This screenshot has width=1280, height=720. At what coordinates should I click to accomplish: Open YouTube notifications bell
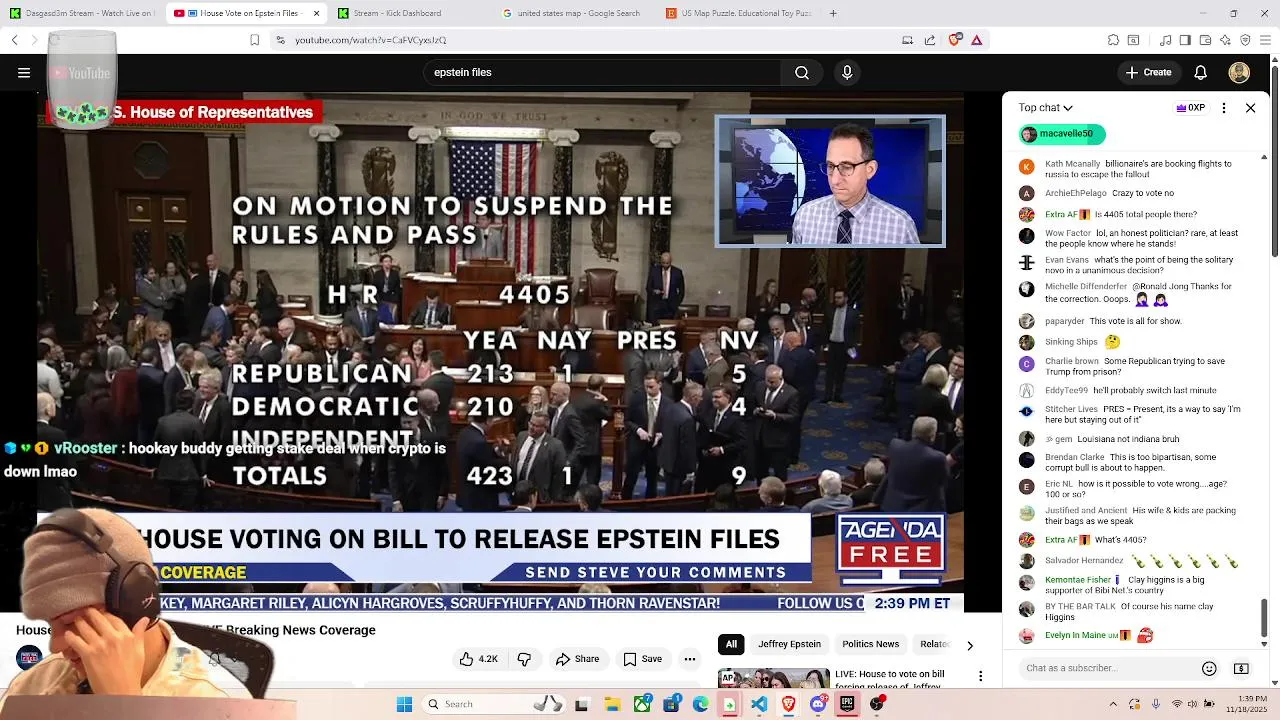click(1201, 72)
